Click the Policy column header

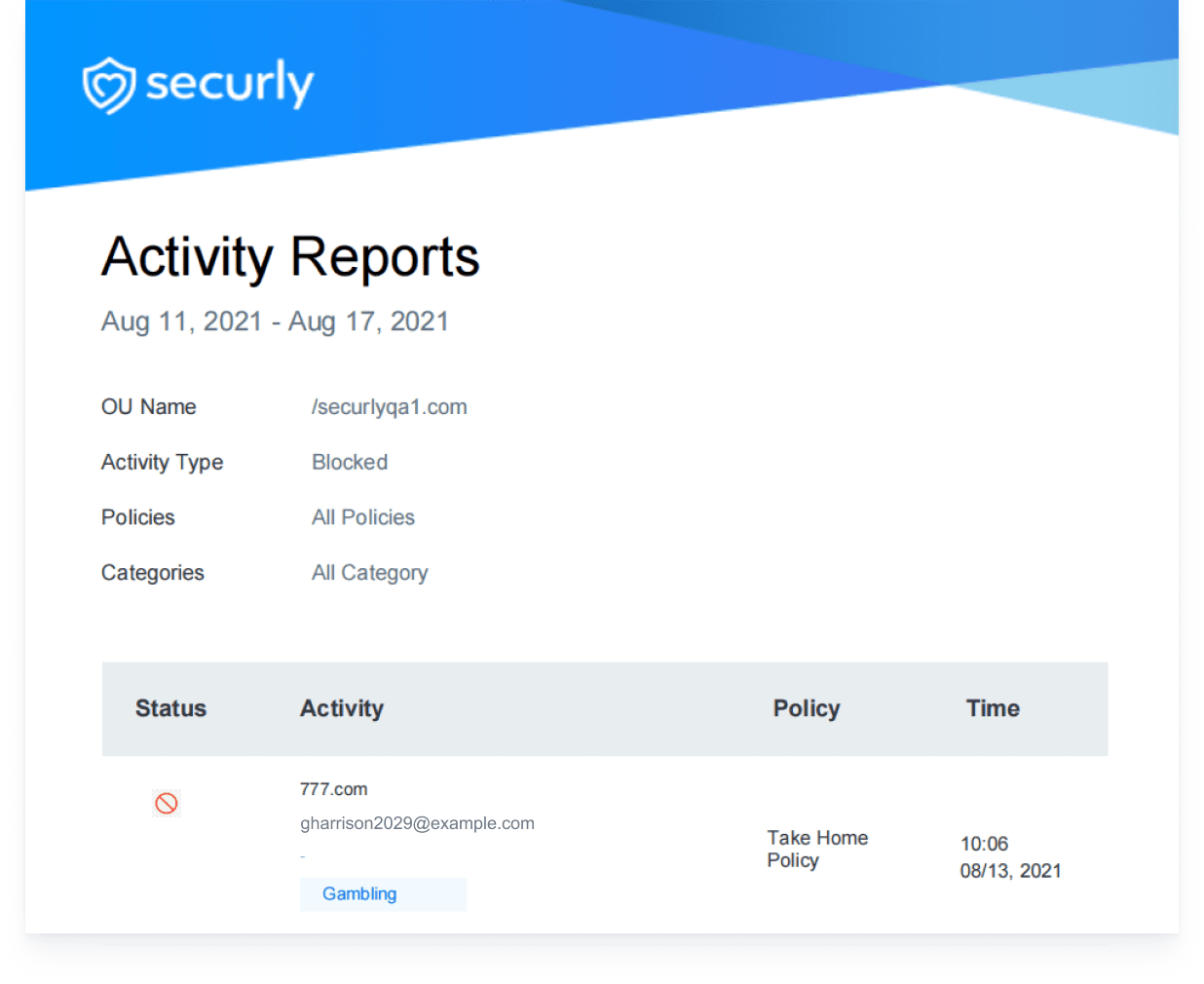pyautogui.click(x=806, y=708)
